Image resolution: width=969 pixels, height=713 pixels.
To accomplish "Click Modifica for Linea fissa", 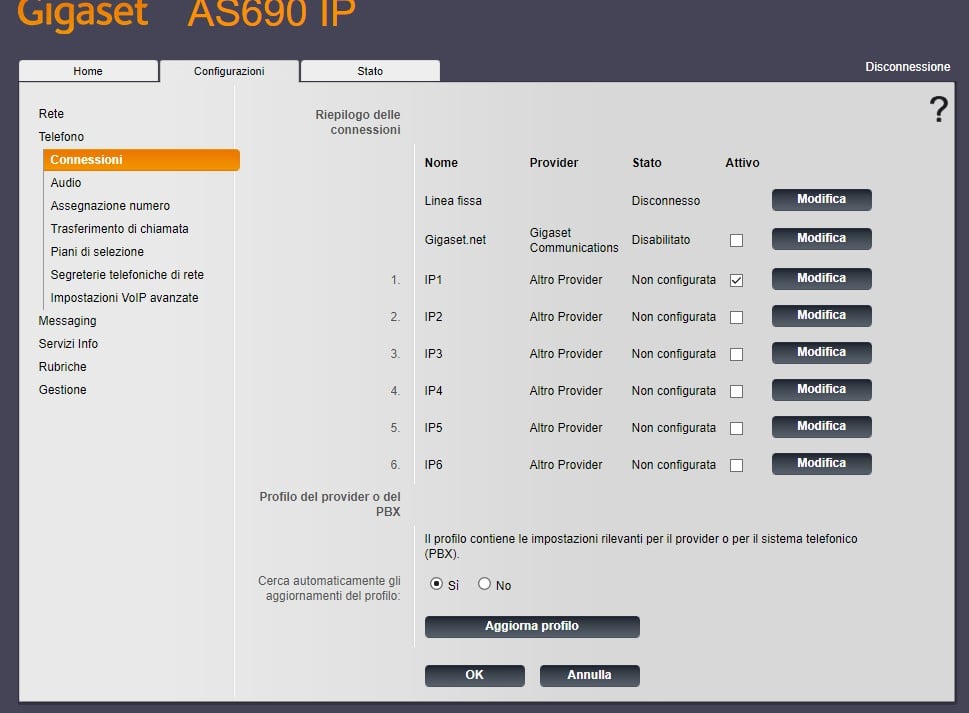I will [x=821, y=200].
